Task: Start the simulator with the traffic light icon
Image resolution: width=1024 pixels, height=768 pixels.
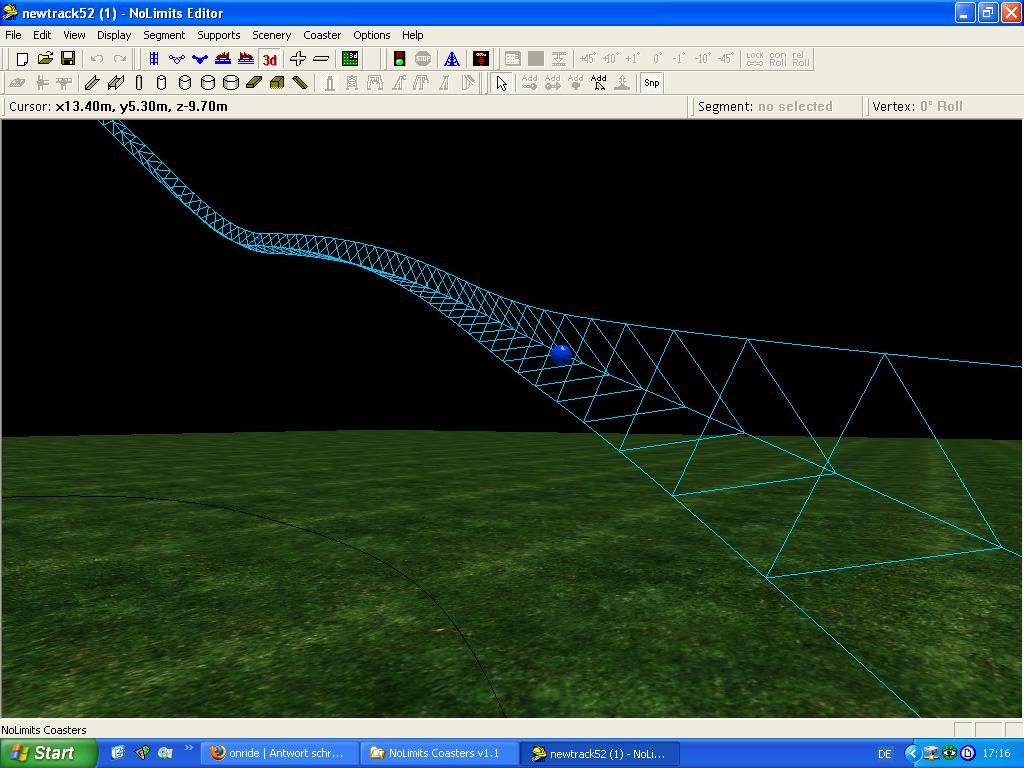Action: [x=399, y=59]
